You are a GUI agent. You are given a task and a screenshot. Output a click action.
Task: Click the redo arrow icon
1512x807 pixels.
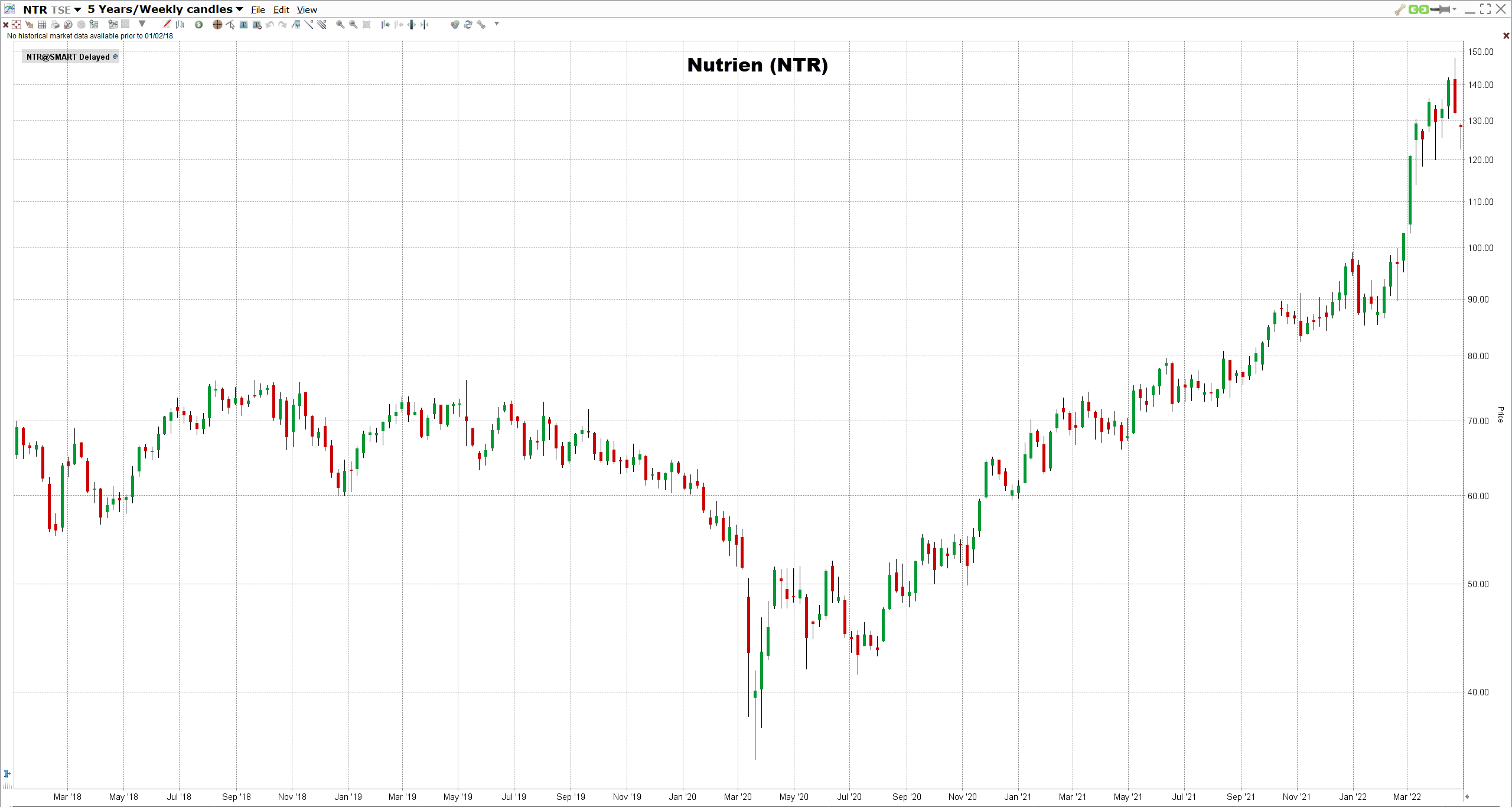point(283,25)
